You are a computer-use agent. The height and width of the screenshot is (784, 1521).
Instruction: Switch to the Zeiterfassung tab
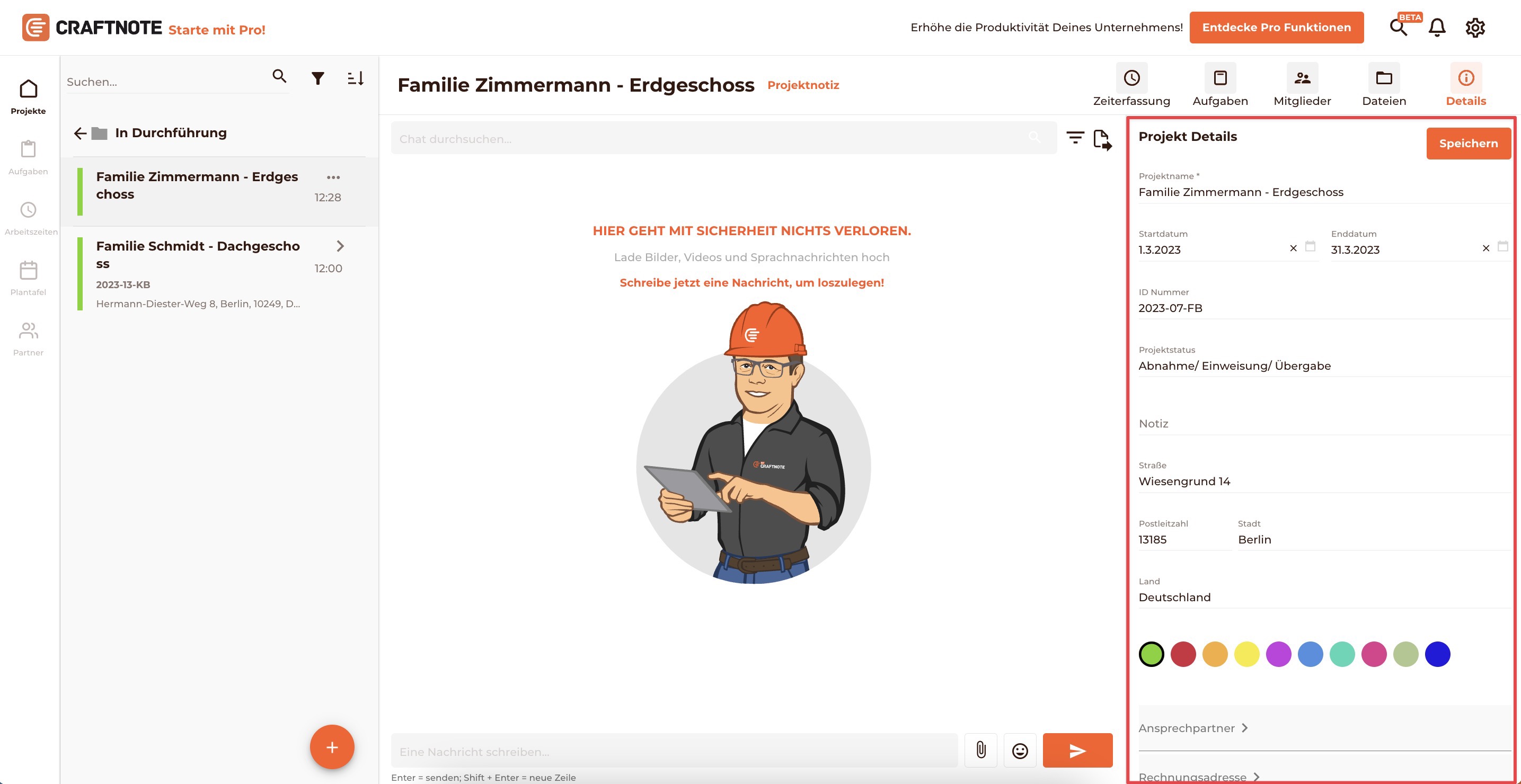(1131, 86)
